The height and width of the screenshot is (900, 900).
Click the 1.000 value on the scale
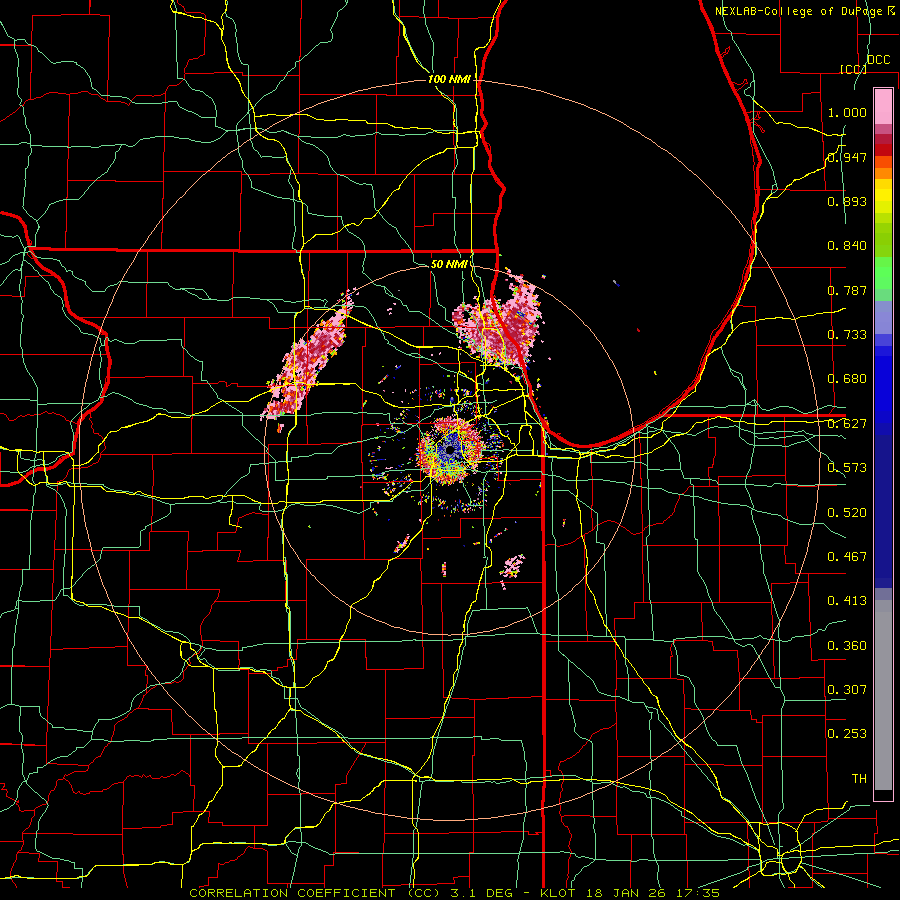click(x=847, y=112)
